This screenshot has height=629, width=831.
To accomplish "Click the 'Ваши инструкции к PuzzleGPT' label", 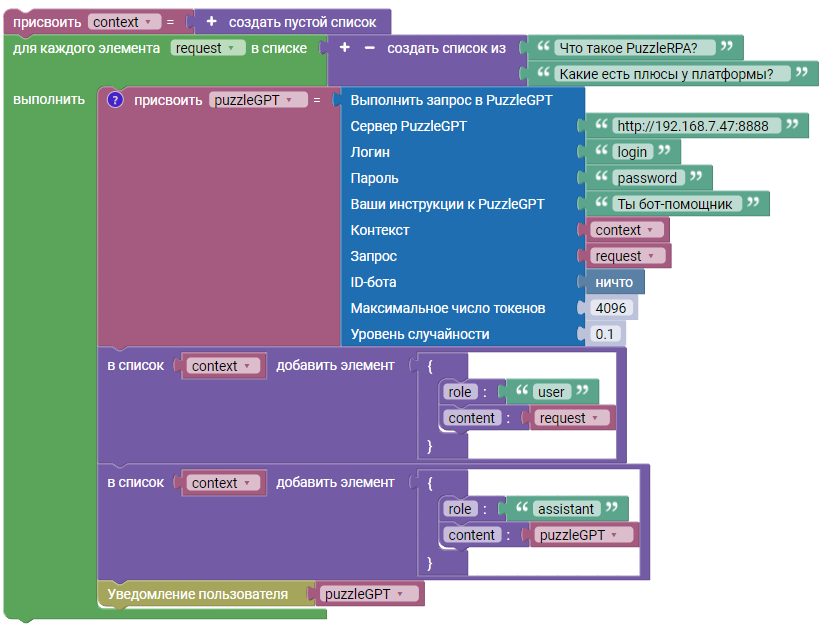I will pos(447,204).
